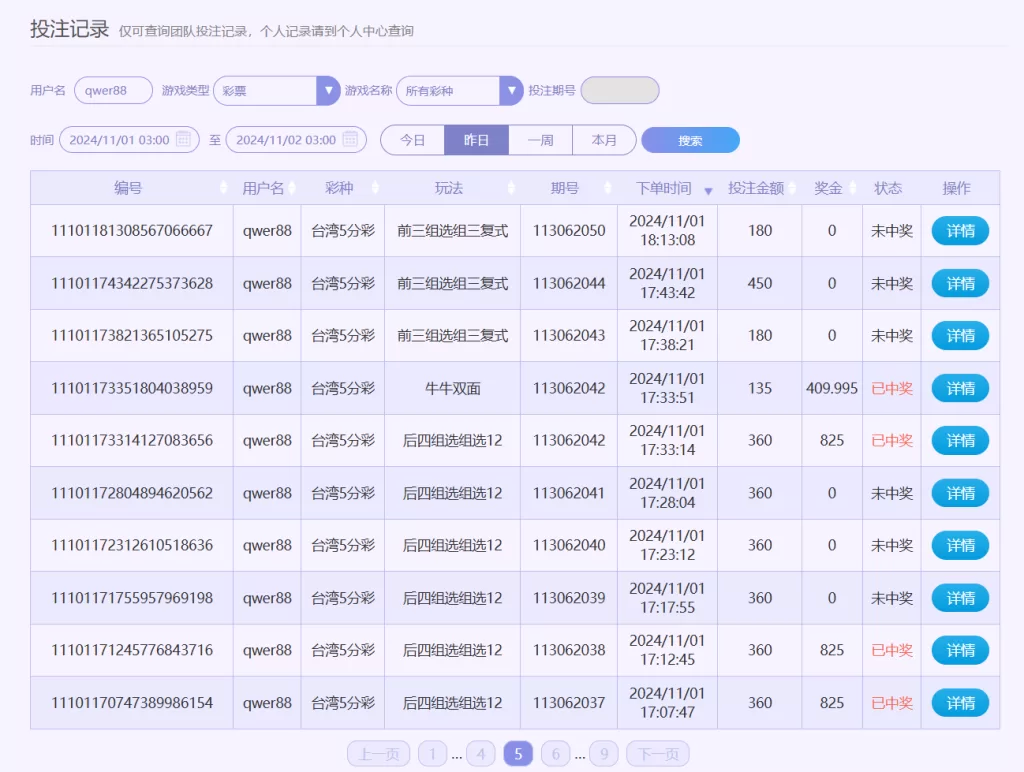Click the 搜索 search button

tap(690, 140)
